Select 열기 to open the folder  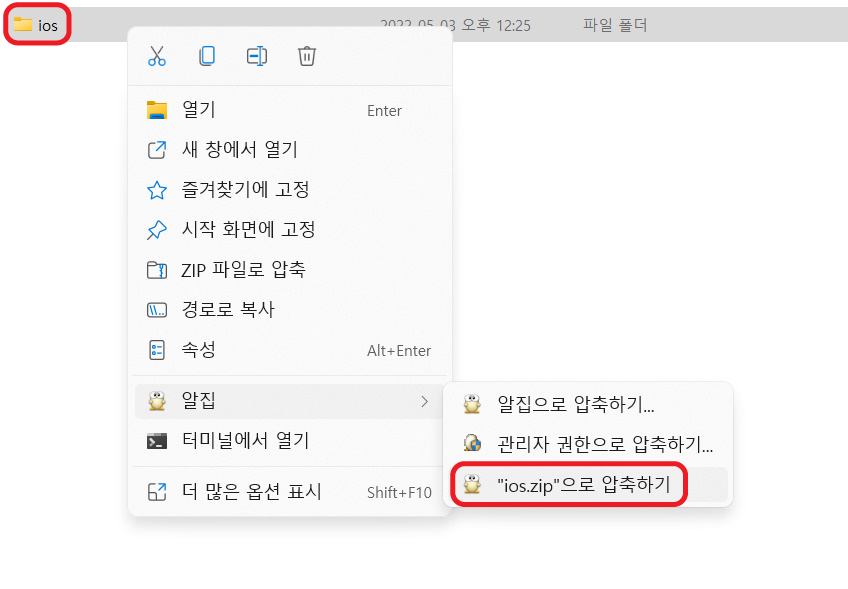(199, 110)
